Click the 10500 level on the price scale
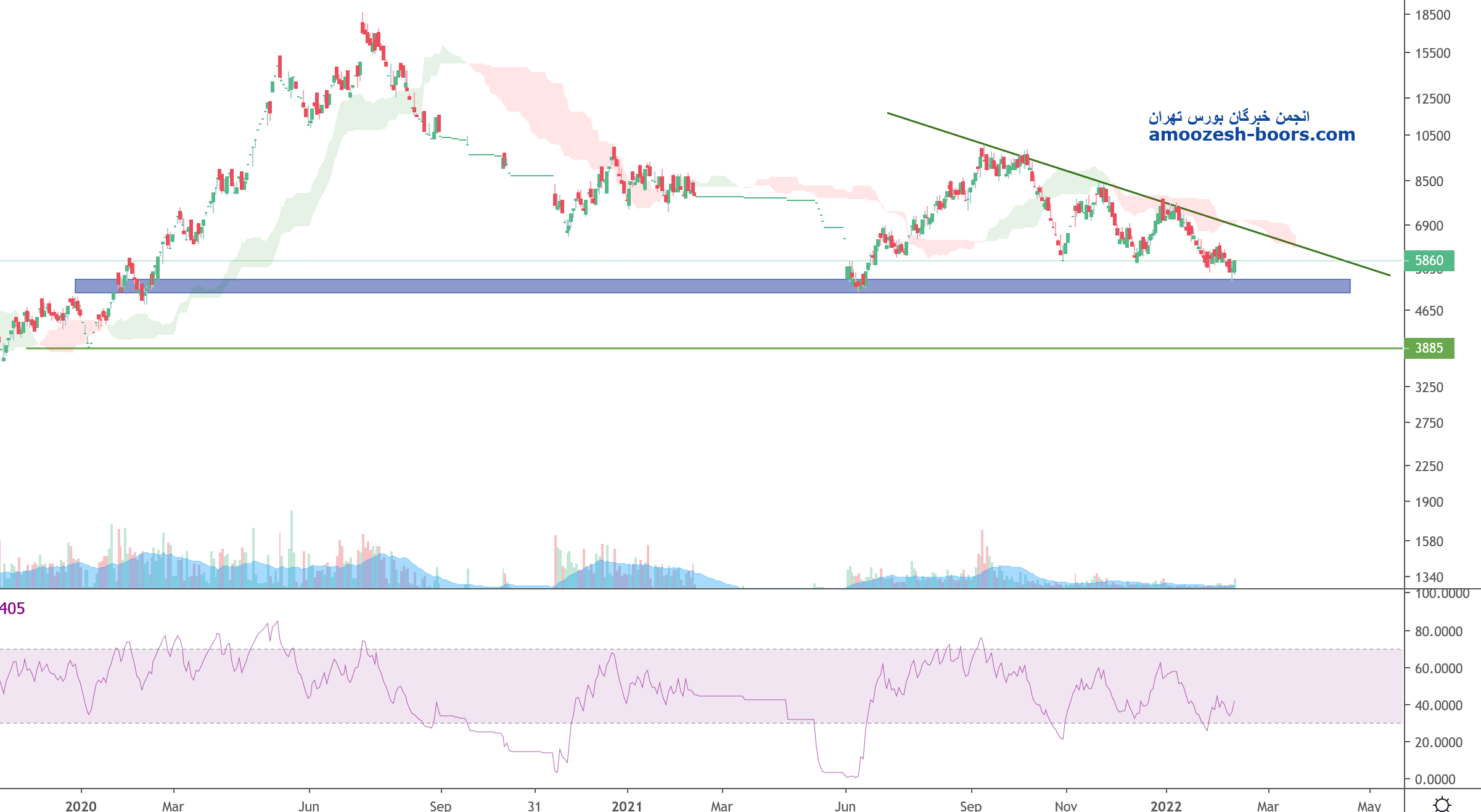The image size is (1481, 812). pyautogui.click(x=1432, y=136)
